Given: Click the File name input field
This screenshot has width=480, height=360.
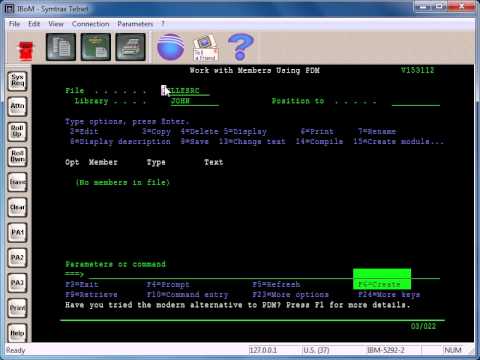Looking at the screenshot, I should point(185,91).
